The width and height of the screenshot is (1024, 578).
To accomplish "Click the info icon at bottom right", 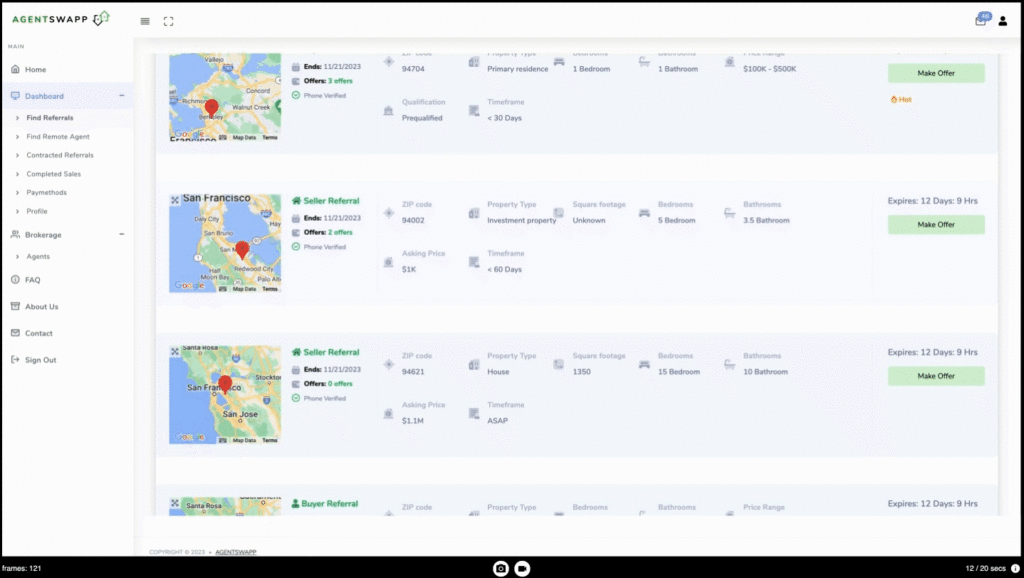I will coord(1015,569).
